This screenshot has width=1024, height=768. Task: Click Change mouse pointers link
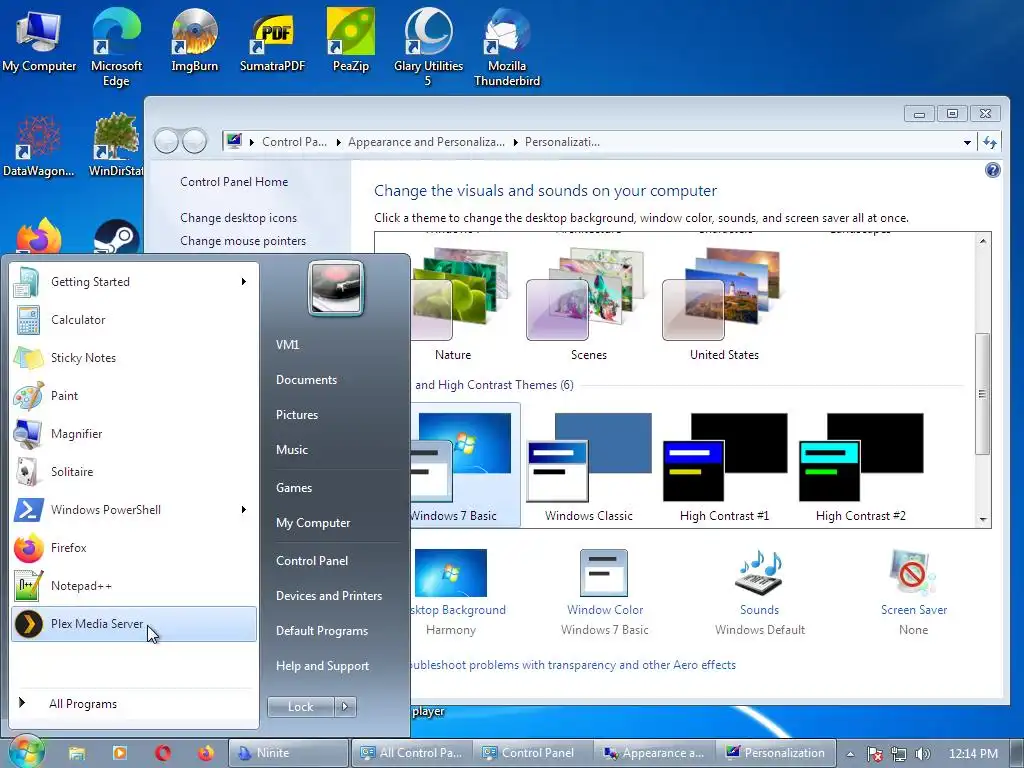tap(243, 240)
